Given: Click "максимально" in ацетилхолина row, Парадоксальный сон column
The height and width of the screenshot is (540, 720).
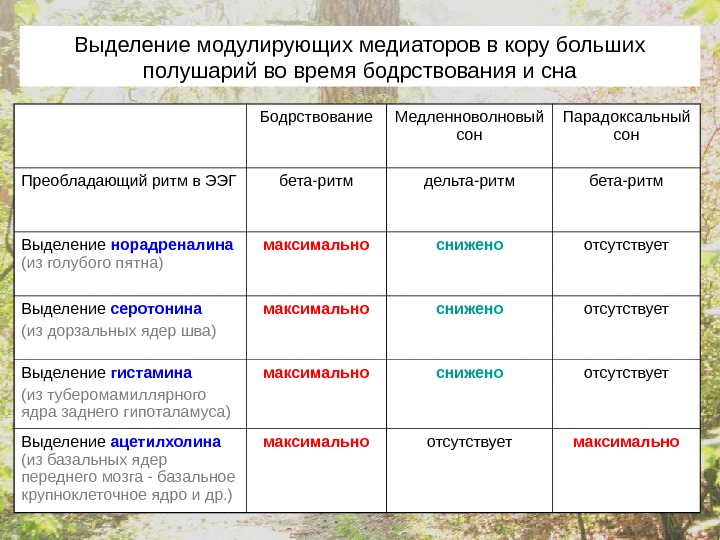Looking at the screenshot, I should (626, 442).
